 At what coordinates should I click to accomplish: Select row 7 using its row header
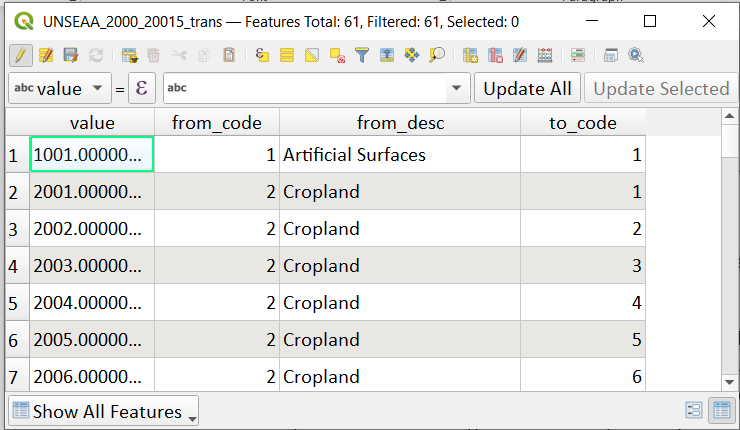[x=17, y=375]
